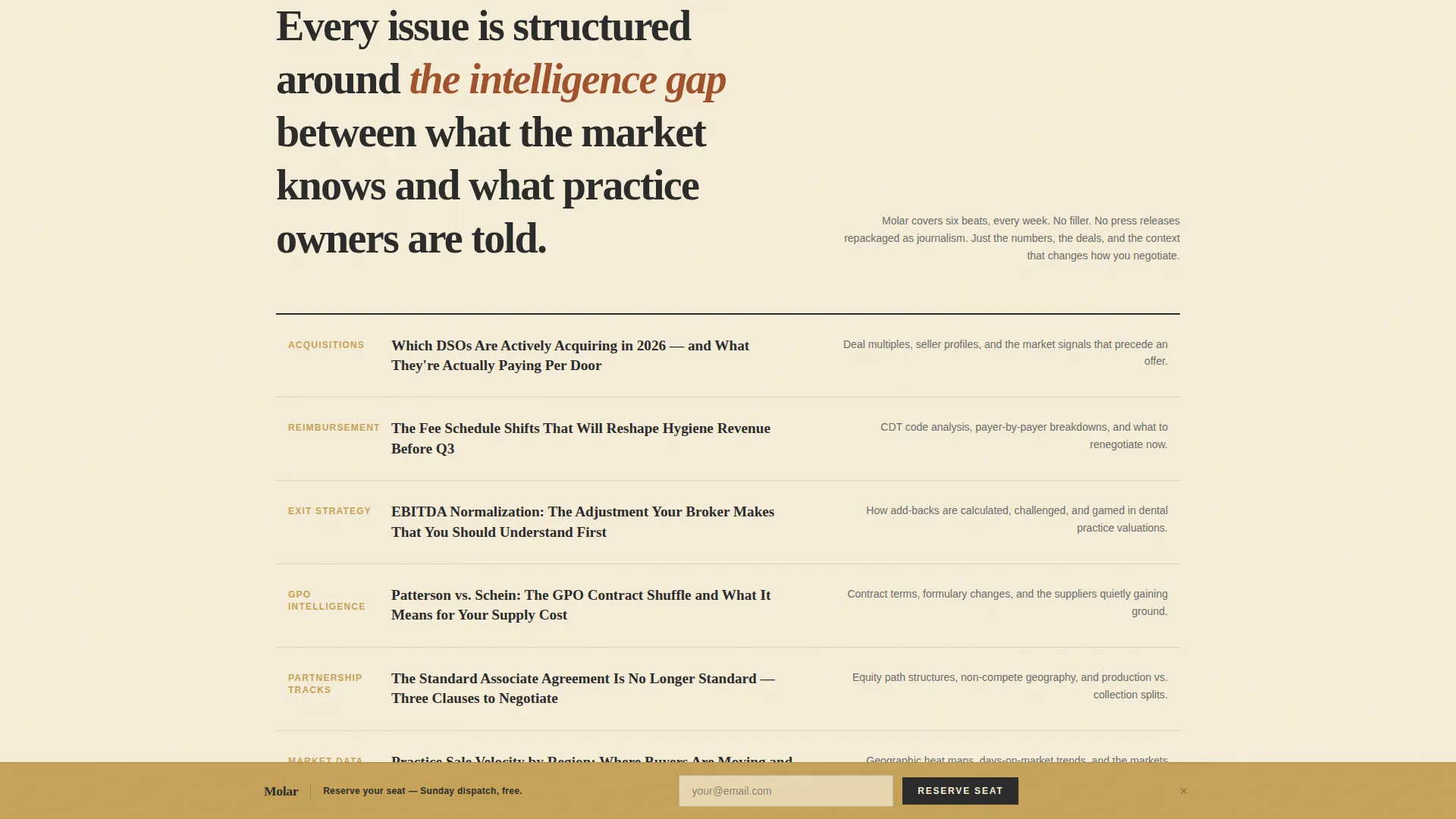Click the equity path structures description text
1456x819 pixels.
(1010, 686)
